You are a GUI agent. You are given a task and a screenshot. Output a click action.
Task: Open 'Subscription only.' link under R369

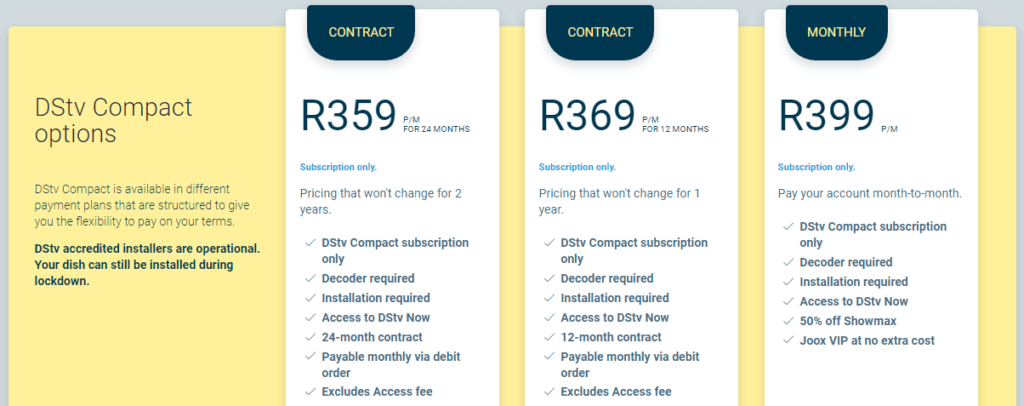coord(577,167)
